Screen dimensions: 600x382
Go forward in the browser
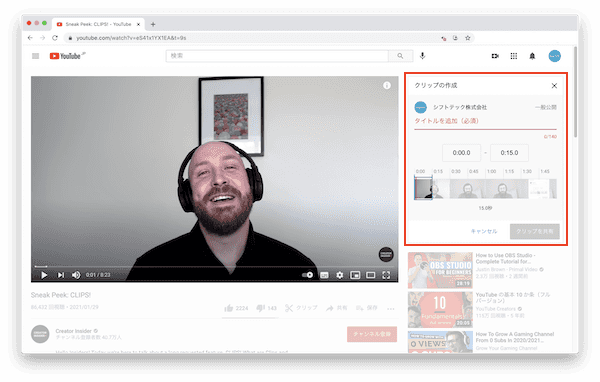(x=42, y=38)
